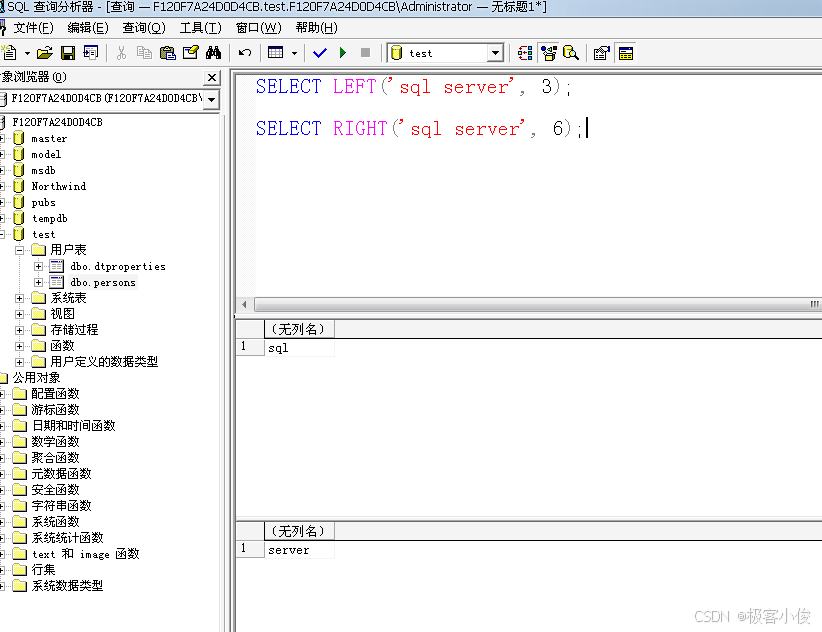The image size is (822, 632).
Task: Click the query editor horizontal scrollbar
Action: coord(537,304)
